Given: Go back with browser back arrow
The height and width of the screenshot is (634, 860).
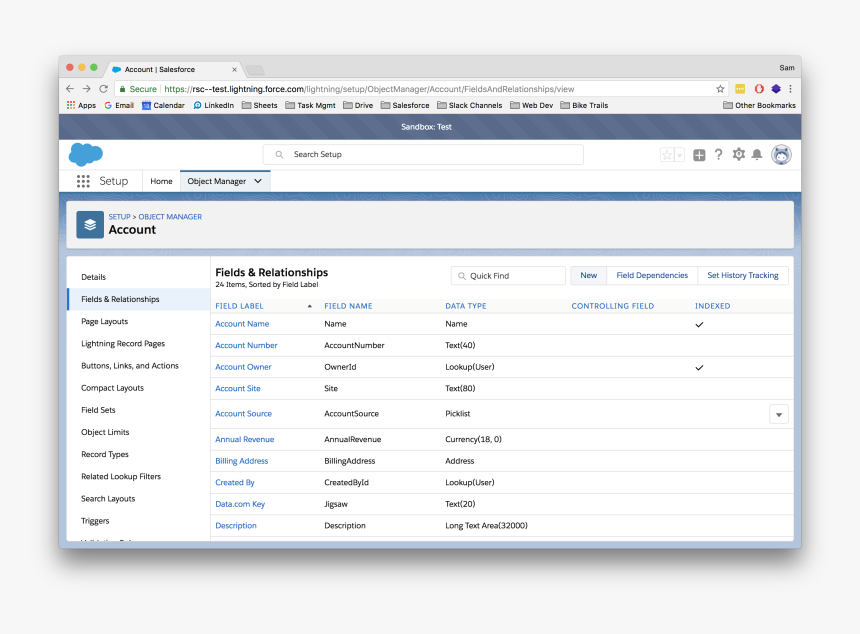Looking at the screenshot, I should tap(70, 89).
